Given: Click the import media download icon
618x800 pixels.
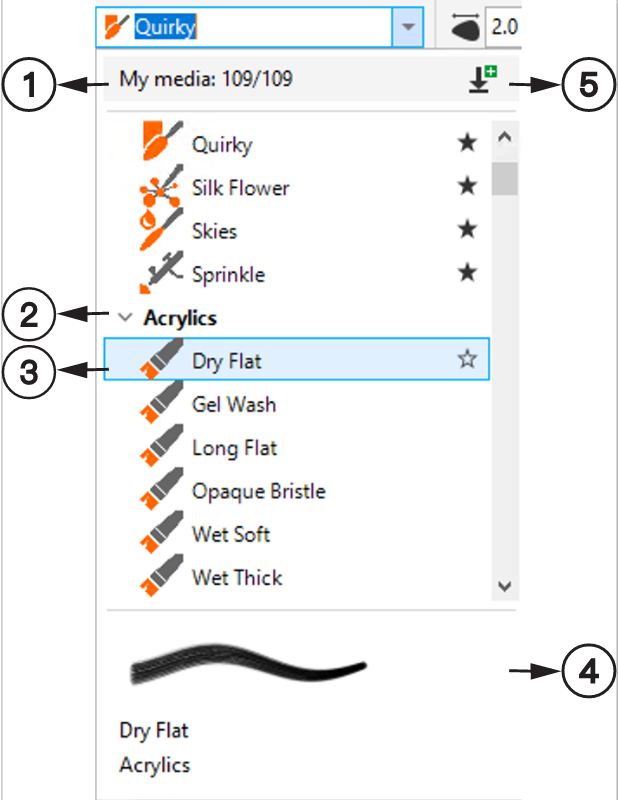Looking at the screenshot, I should [x=482, y=79].
